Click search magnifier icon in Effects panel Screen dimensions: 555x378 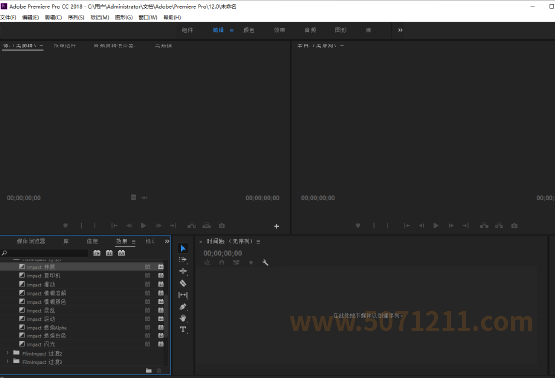[4, 253]
